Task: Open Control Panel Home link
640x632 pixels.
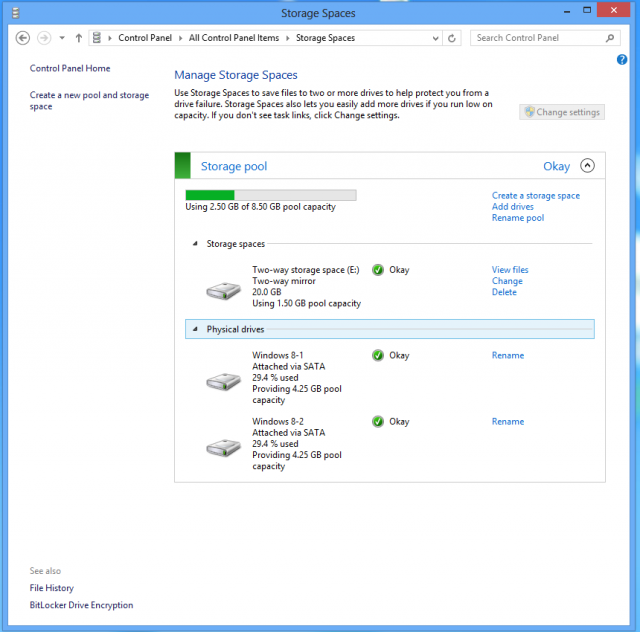Action: click(x=70, y=68)
